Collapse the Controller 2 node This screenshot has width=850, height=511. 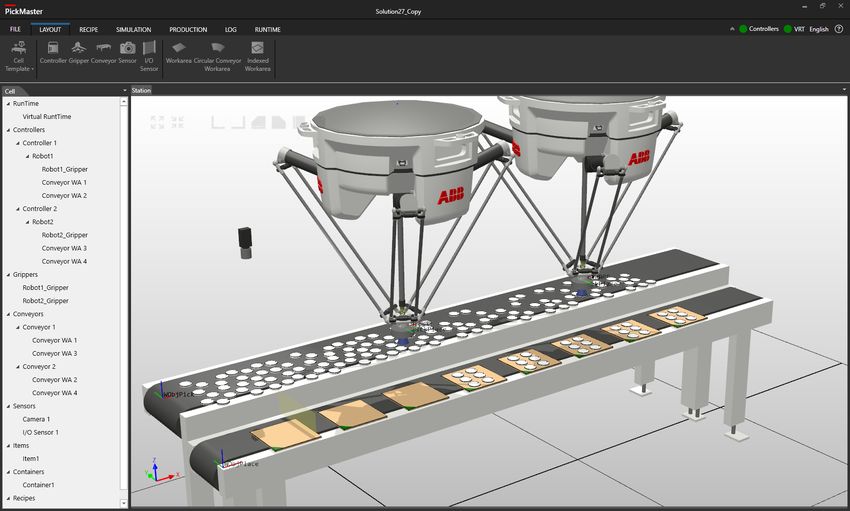pyautogui.click(x=18, y=209)
